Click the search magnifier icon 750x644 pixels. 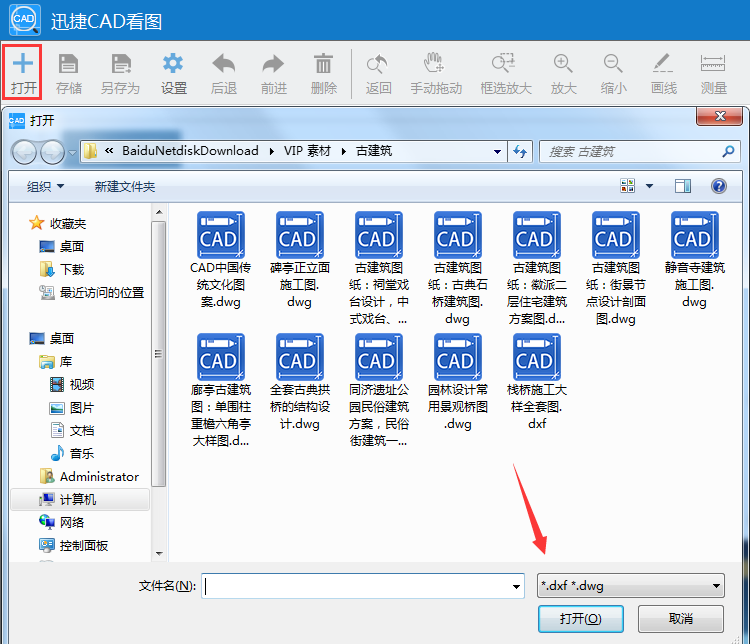(x=728, y=152)
